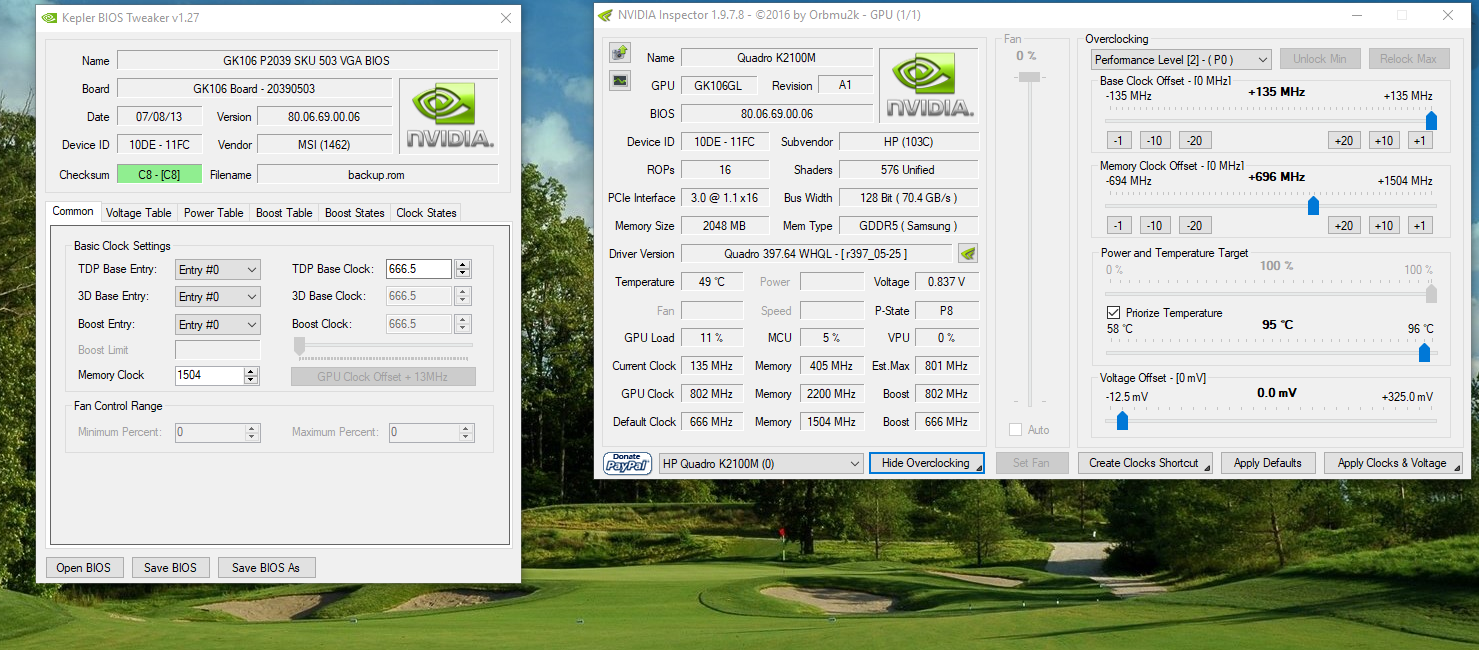Open the TDP Base Entry dropdown
Viewport: 1479px width, 650px height.
[x=218, y=269]
